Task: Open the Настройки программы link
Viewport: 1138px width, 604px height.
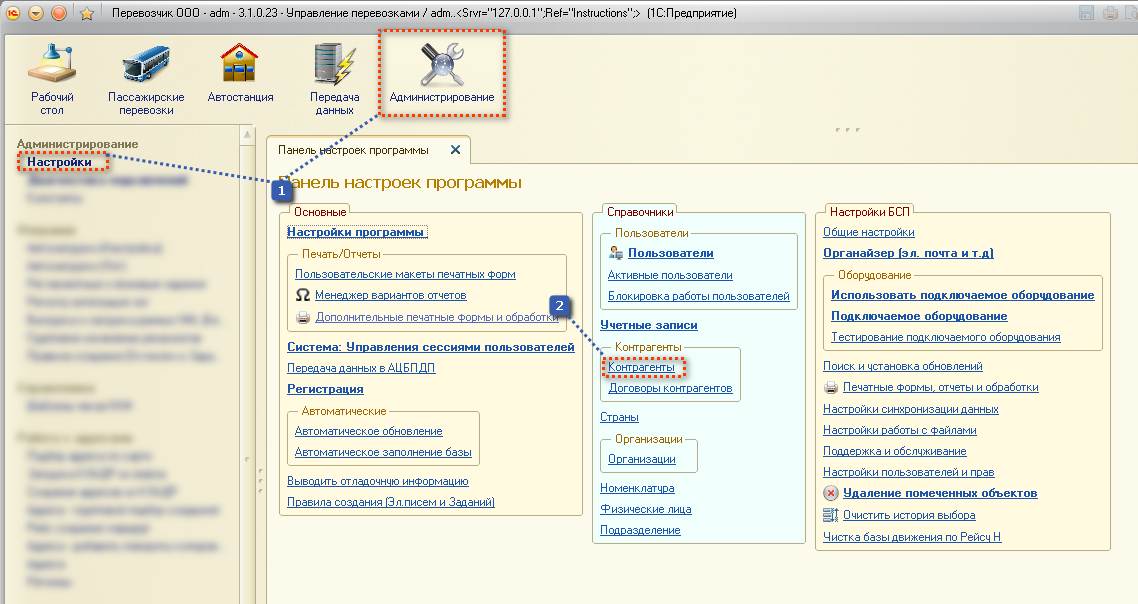Action: pyautogui.click(x=356, y=232)
